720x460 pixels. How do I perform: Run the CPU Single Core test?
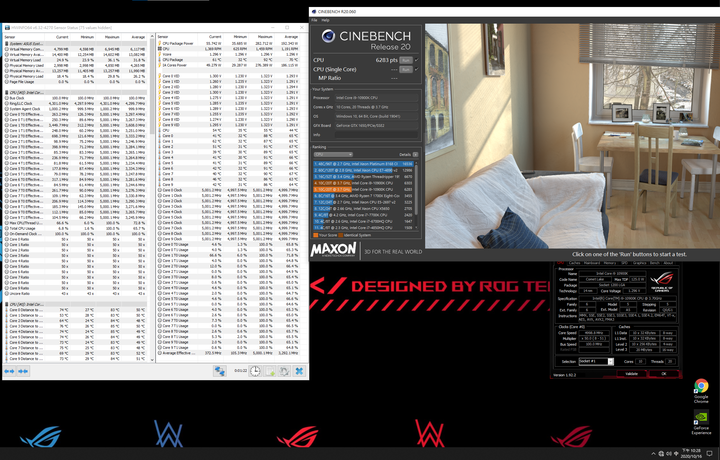pos(405,69)
